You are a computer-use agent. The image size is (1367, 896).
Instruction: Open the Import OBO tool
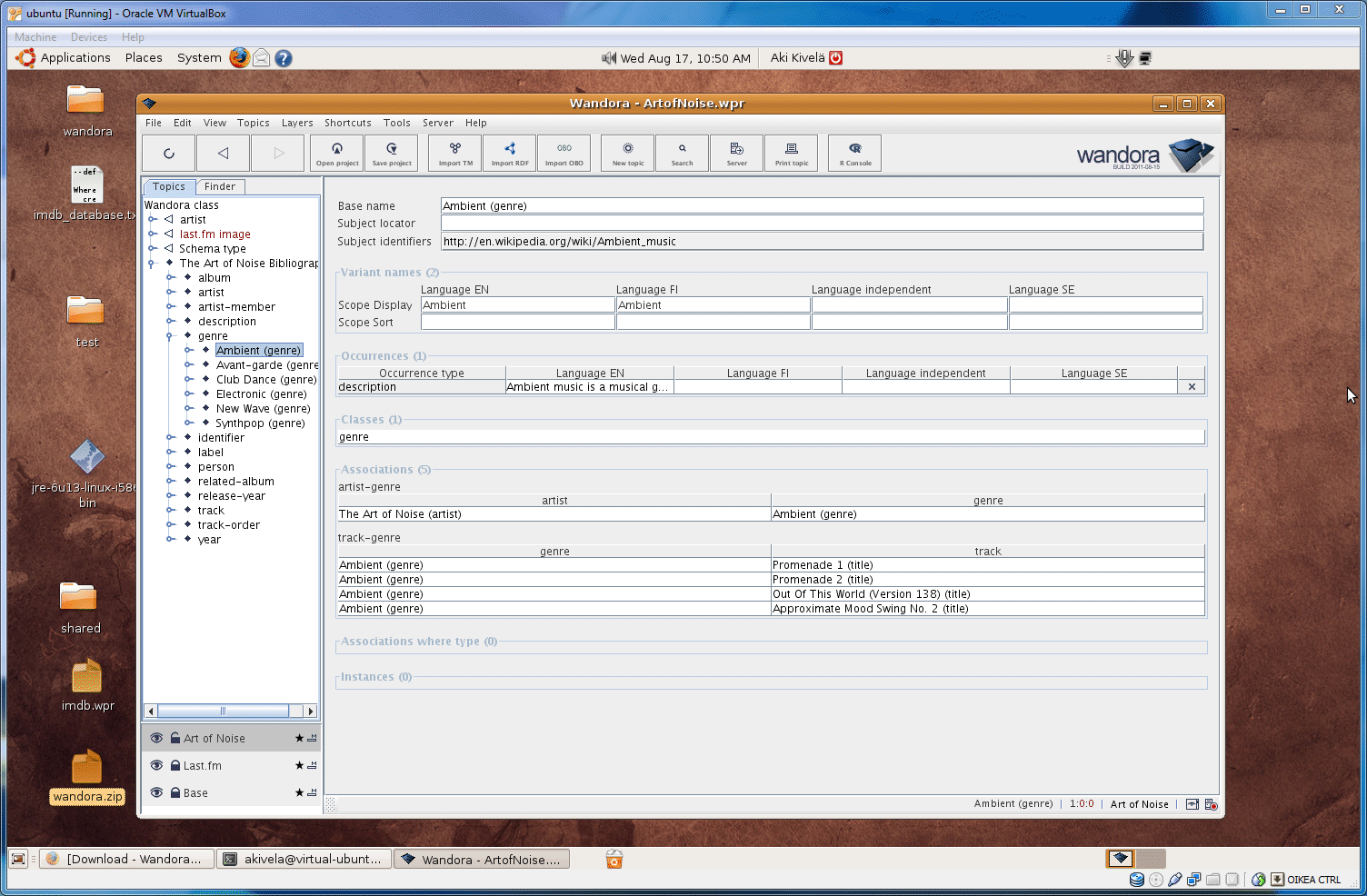coord(564,153)
